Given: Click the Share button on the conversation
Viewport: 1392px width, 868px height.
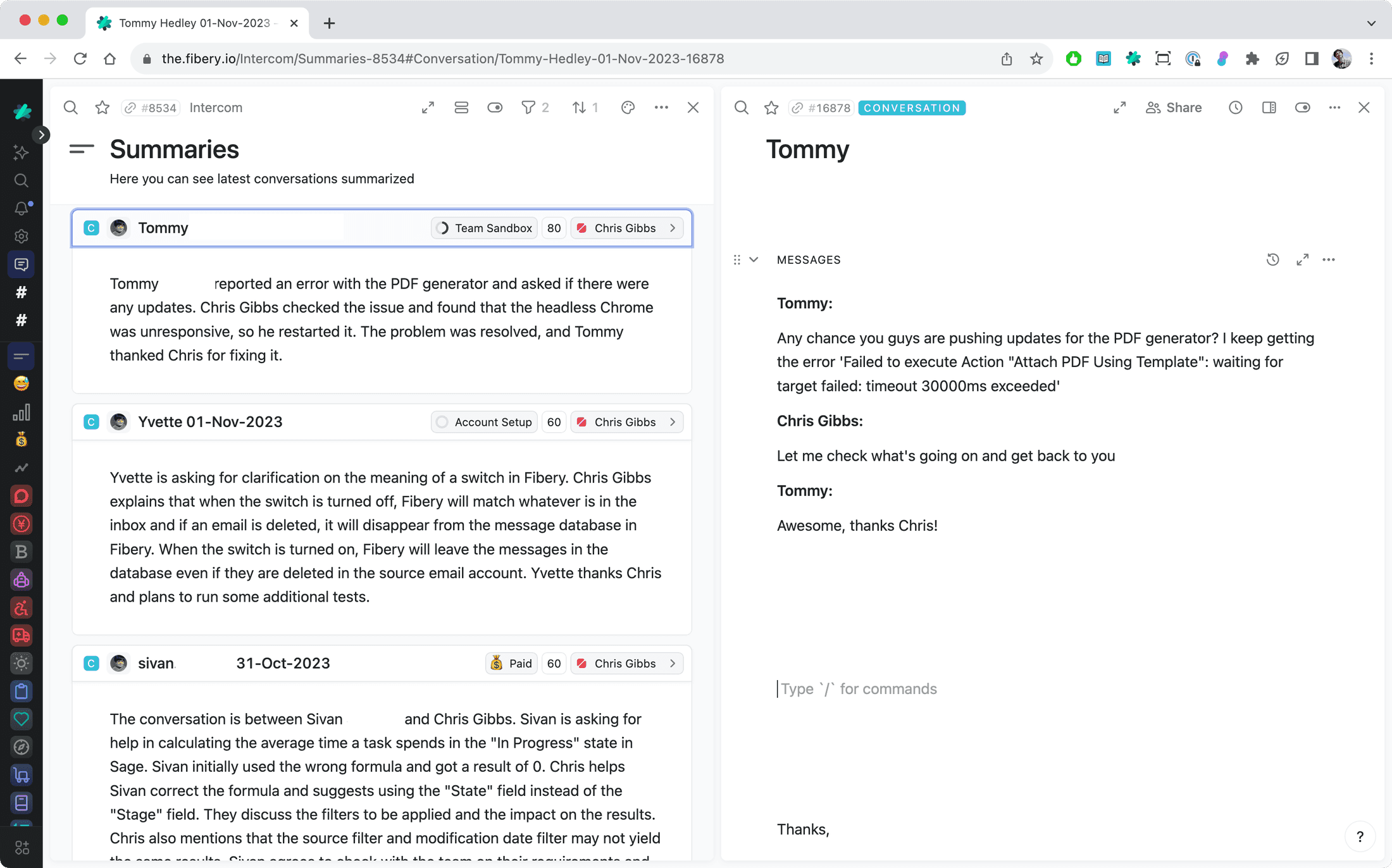Looking at the screenshot, I should (1174, 108).
